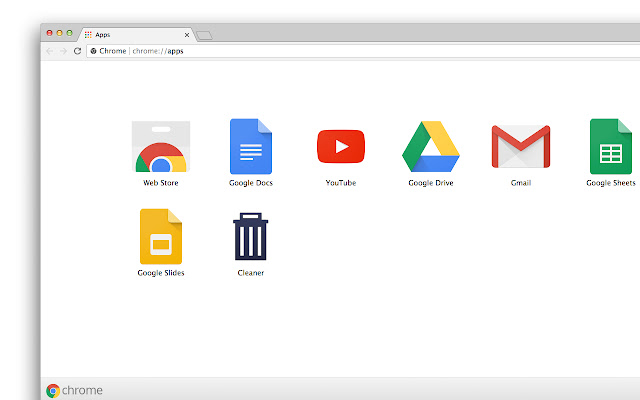The width and height of the screenshot is (640, 400).
Task: Click the Google Sheets label
Action: coord(611,183)
